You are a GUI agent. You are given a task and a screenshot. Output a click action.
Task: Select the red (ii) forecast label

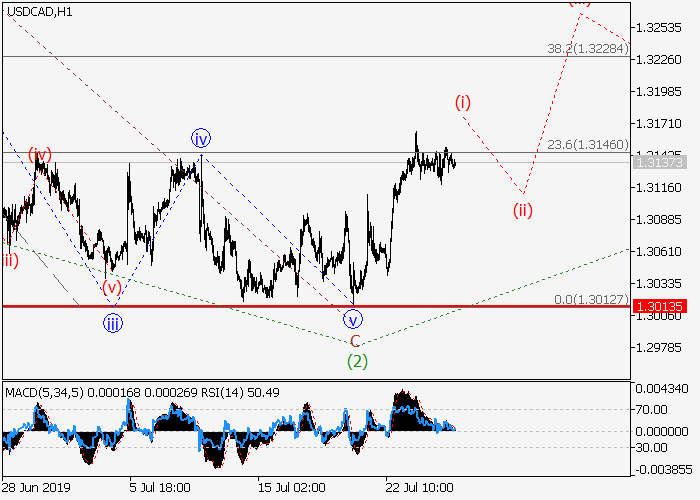(522, 209)
